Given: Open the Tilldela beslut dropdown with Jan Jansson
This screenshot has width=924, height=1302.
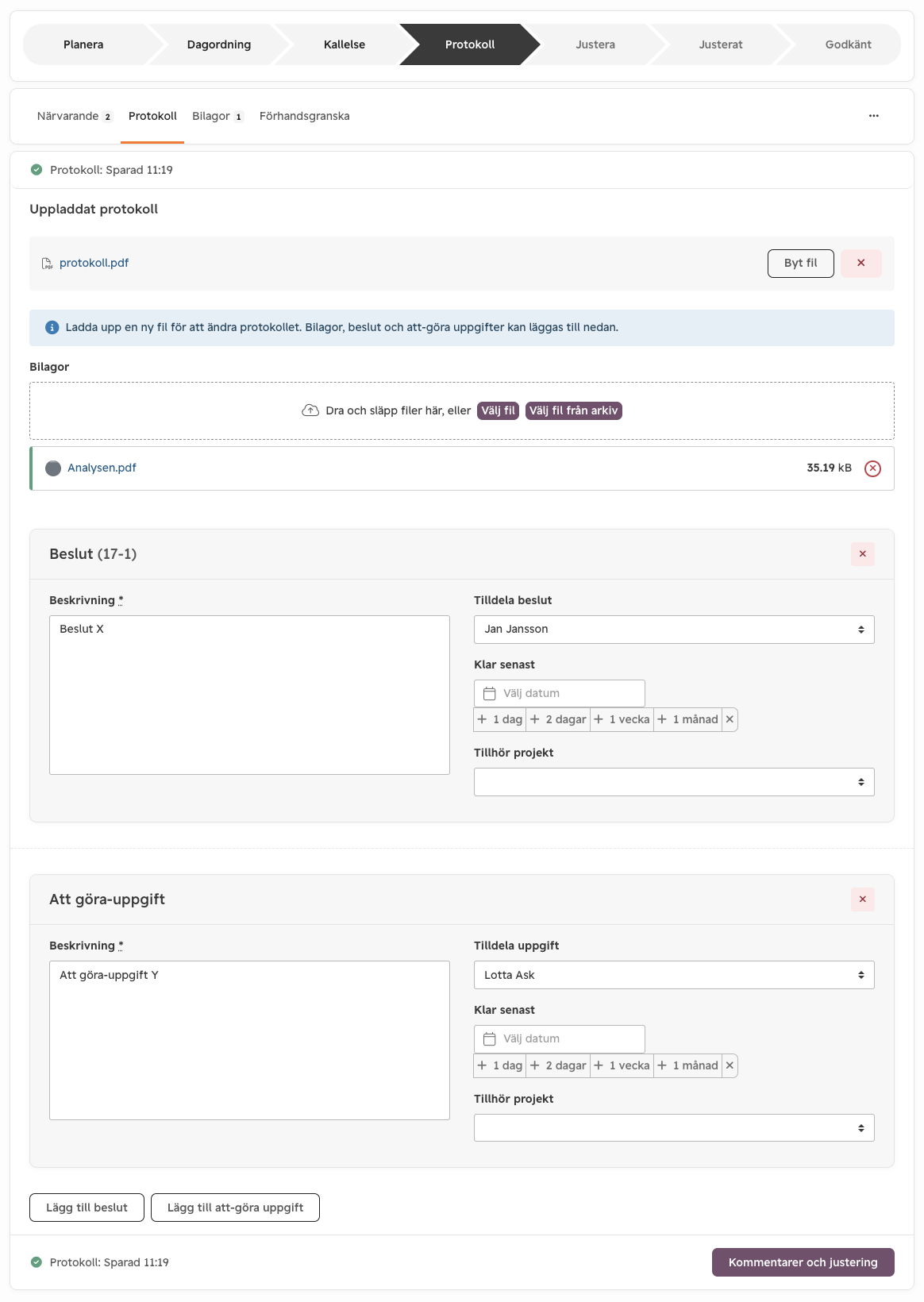Looking at the screenshot, I should point(674,630).
